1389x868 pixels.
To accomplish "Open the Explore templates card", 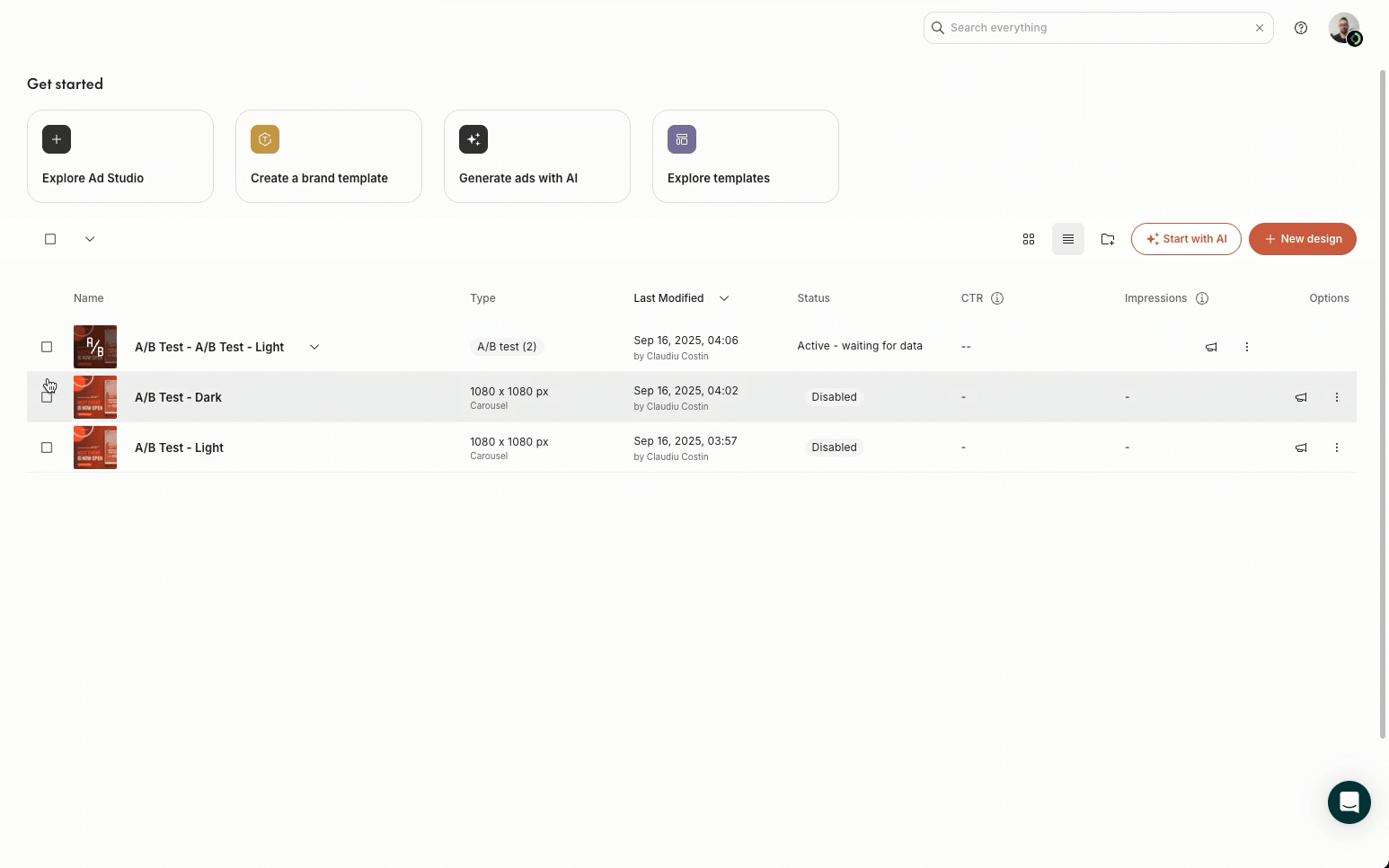I will [x=745, y=156].
